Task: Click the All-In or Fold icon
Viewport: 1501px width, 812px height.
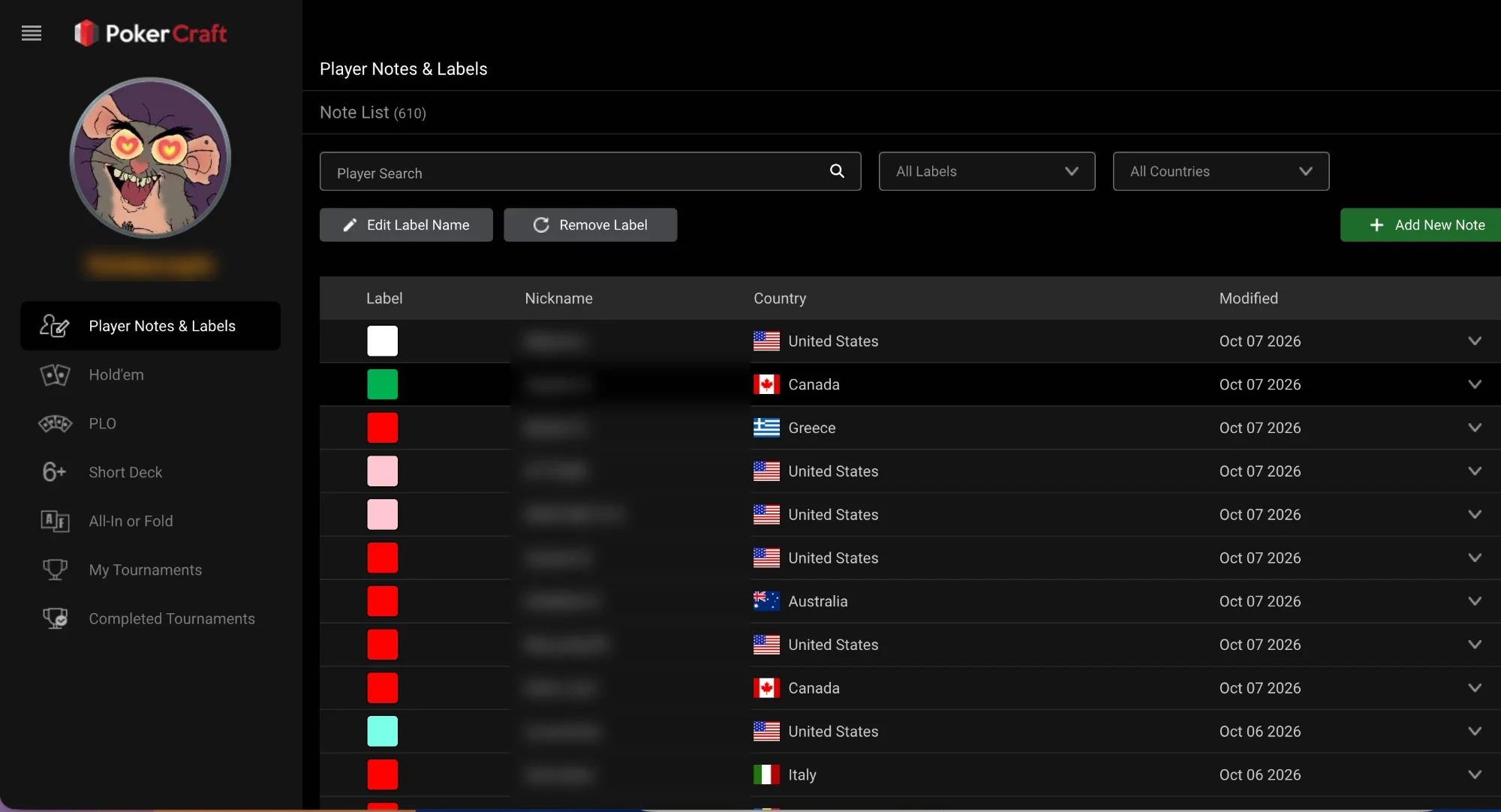Action: [55, 521]
